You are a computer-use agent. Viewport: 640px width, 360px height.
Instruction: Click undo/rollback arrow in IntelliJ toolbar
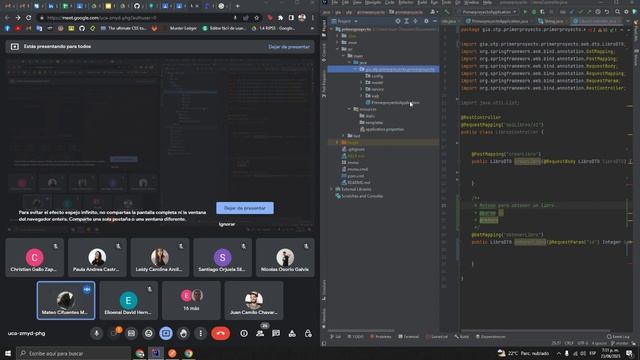tap(607, 12)
